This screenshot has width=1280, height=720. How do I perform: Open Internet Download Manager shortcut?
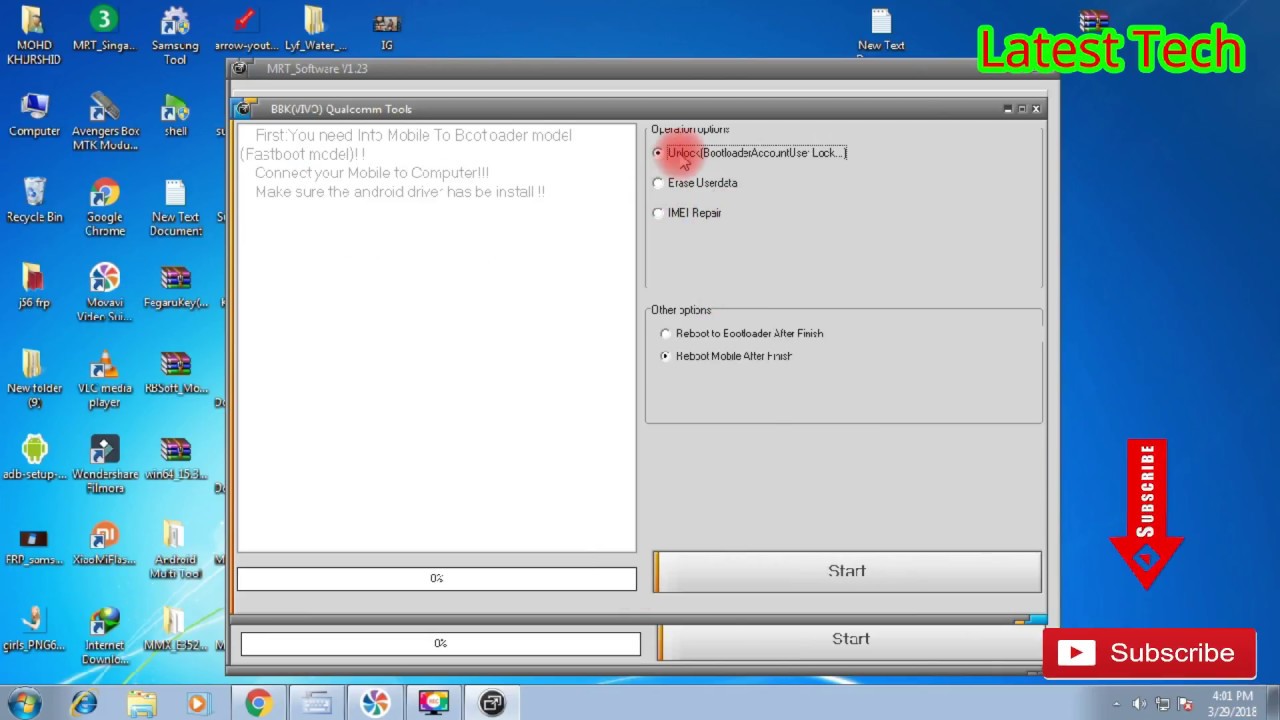(x=105, y=637)
